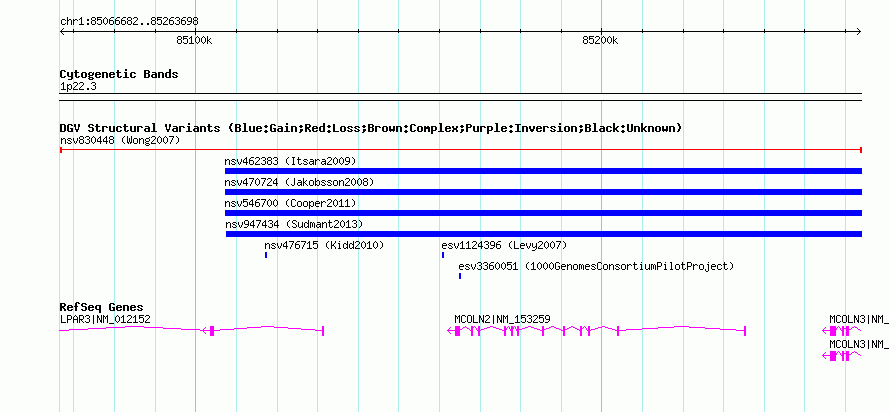Open the LPAR3|NM_012152 gene label

105,319
